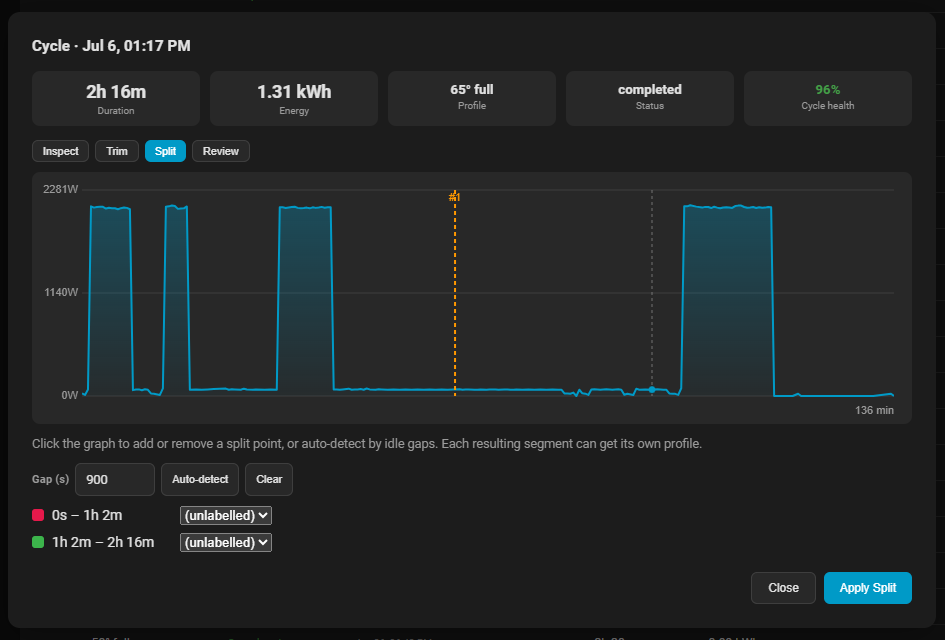Switch to the Inspect tab

60,151
